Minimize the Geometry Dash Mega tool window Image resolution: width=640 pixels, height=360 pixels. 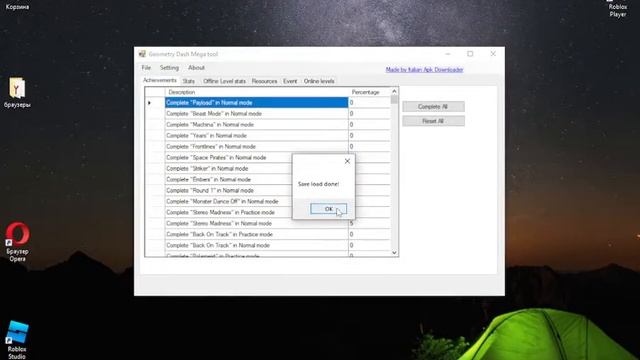pyautogui.click(x=448, y=54)
